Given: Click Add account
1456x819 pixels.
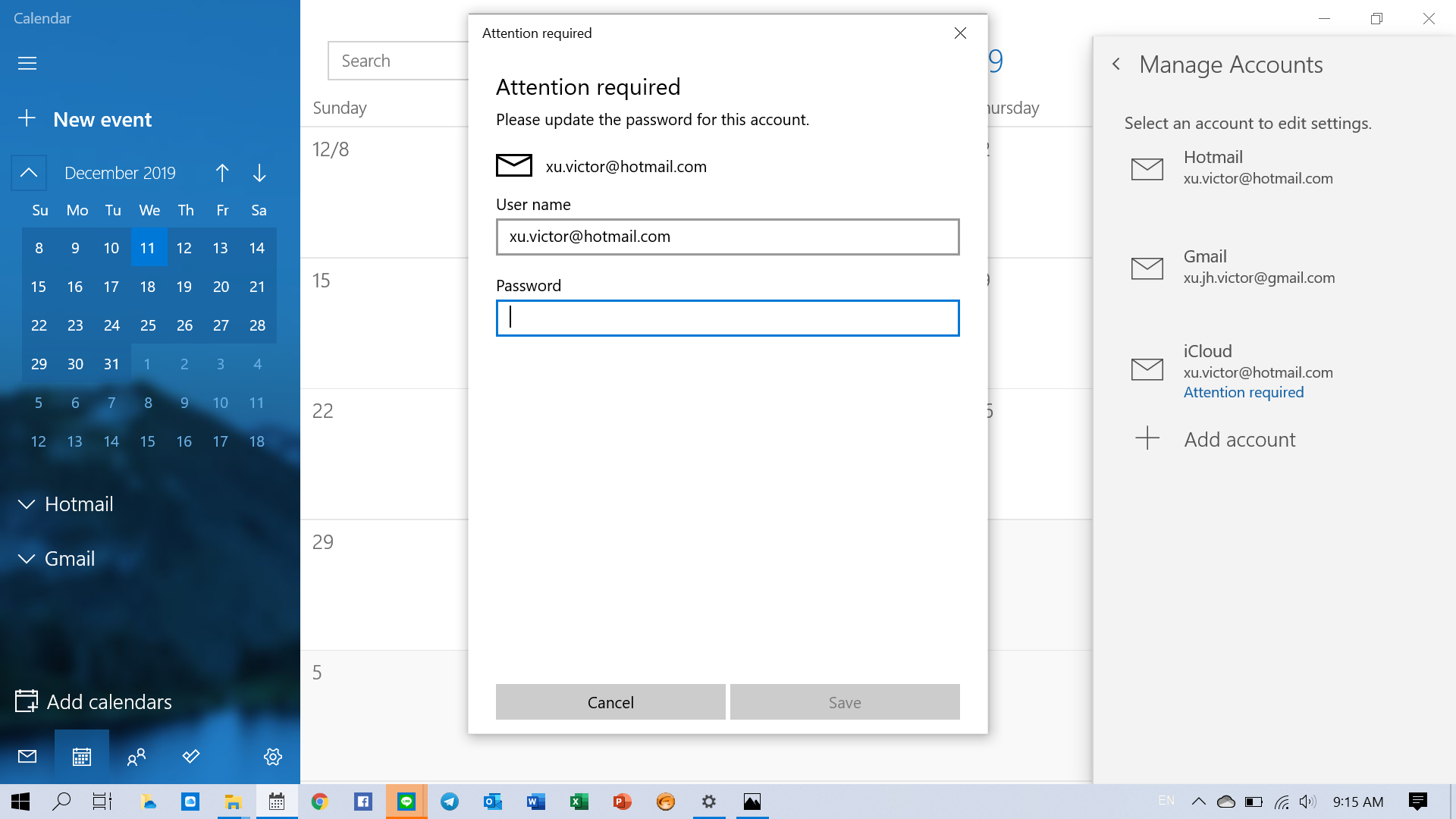Looking at the screenshot, I should (1216, 439).
